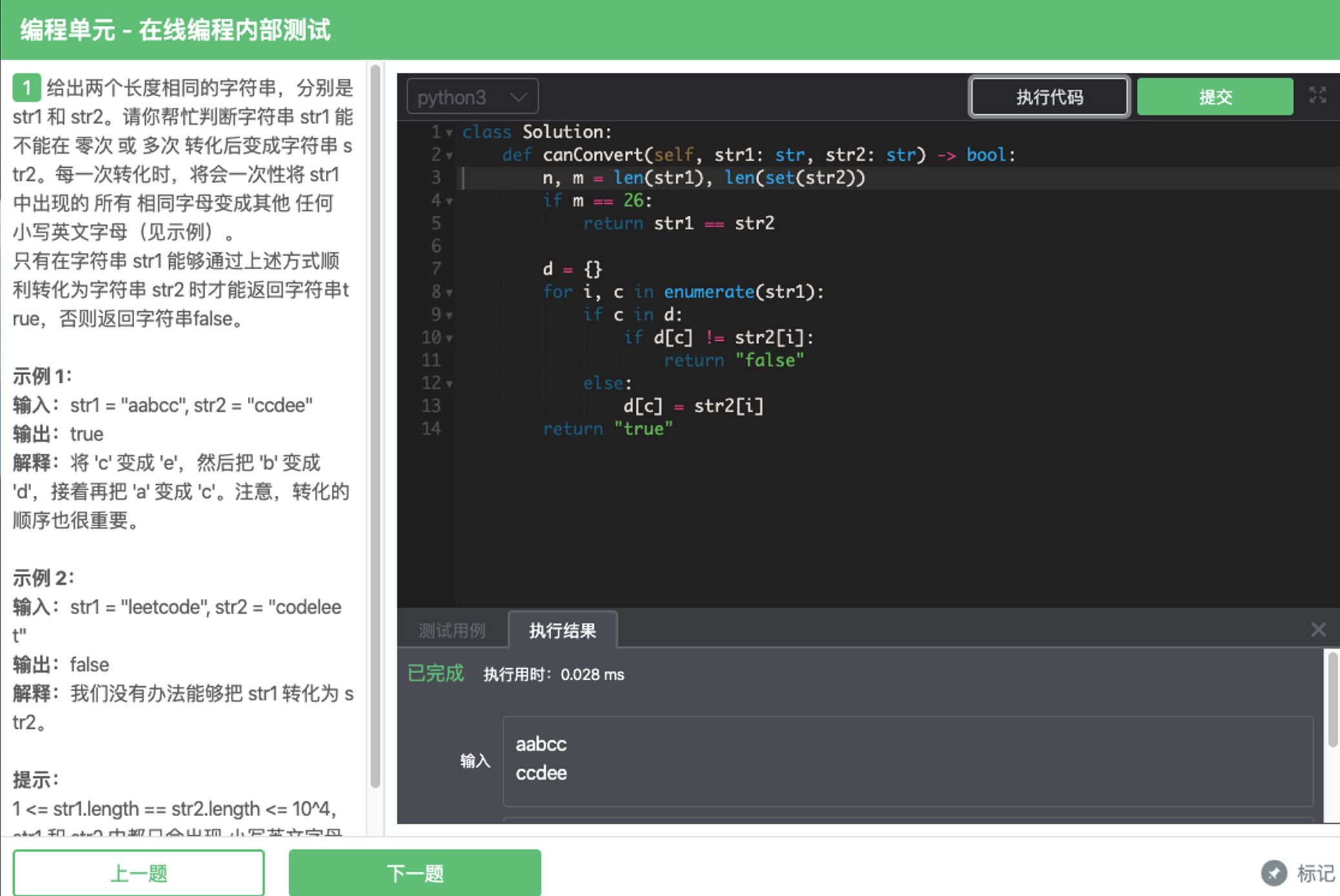Click line number 14 in the gutter

coord(431,429)
